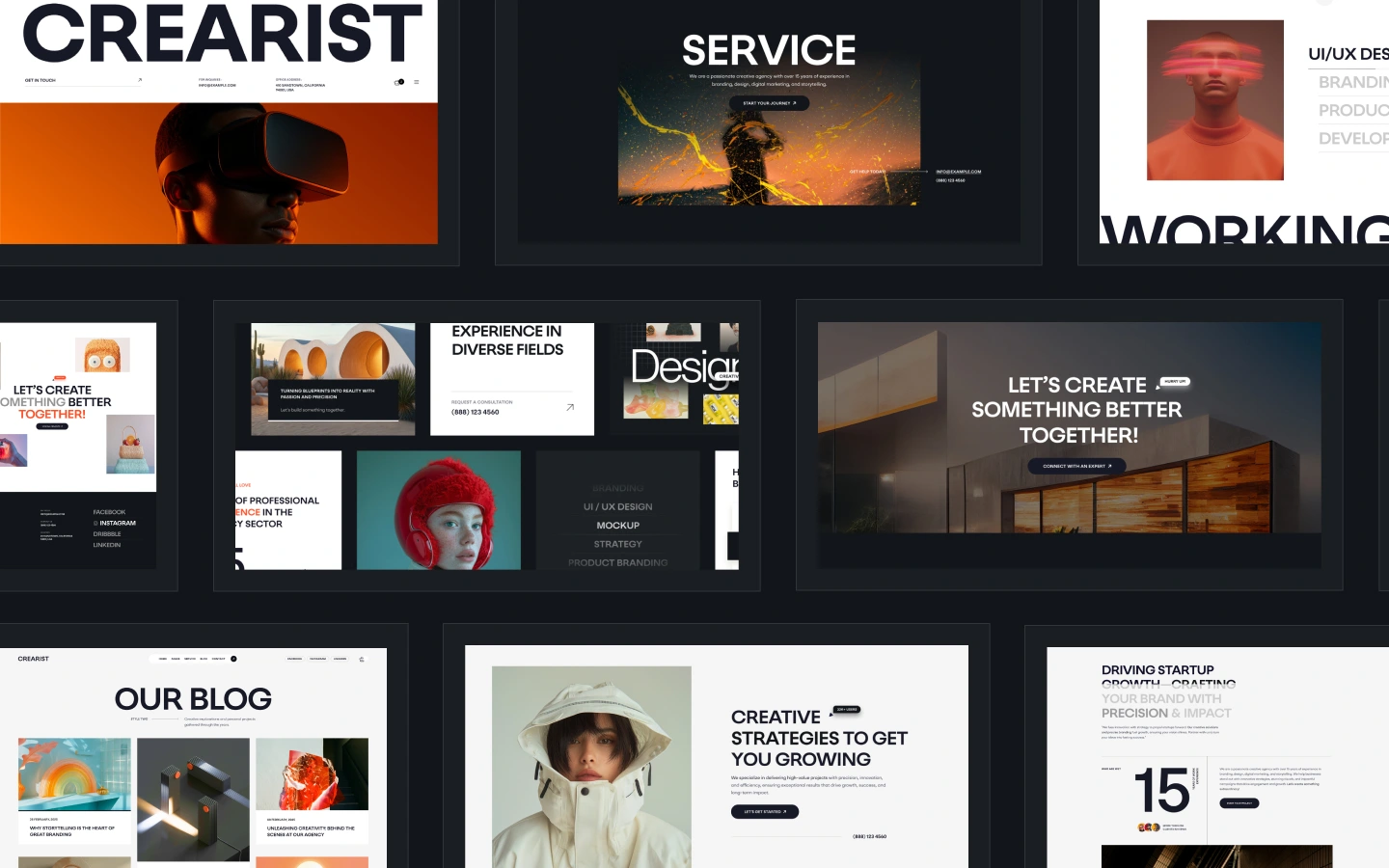Image resolution: width=1389 pixels, height=868 pixels.
Task: Click the hand holding red object image
Action: pos(14,450)
